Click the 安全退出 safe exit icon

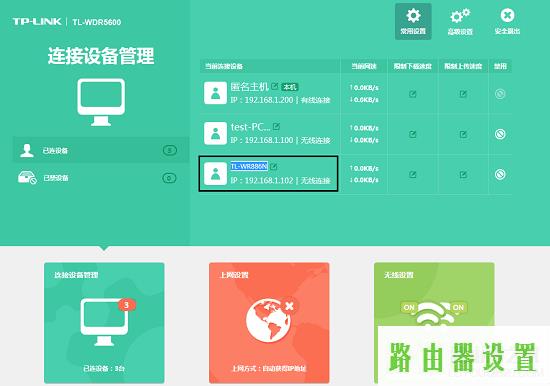click(x=507, y=21)
